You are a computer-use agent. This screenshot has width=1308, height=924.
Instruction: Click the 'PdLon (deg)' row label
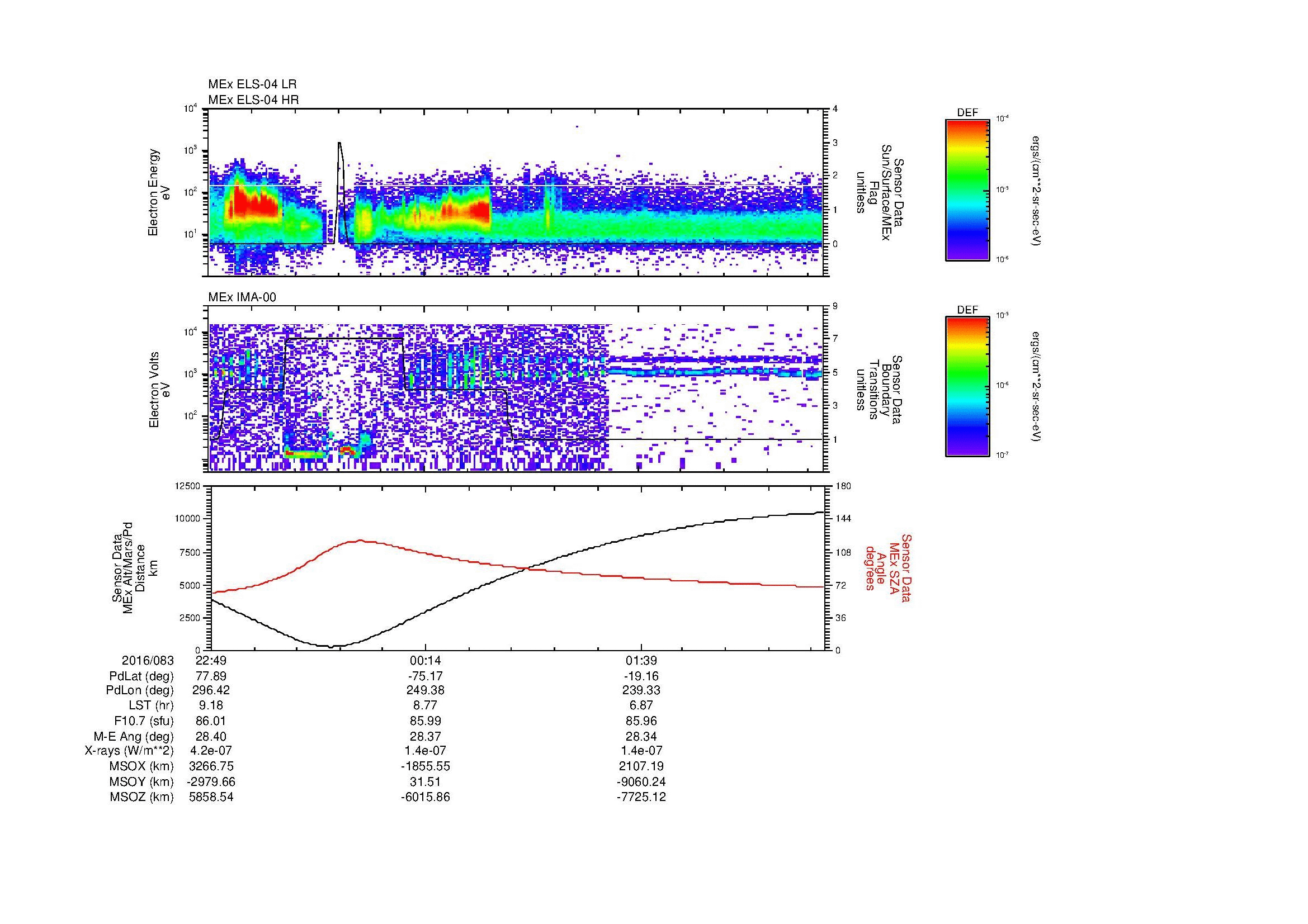point(141,690)
